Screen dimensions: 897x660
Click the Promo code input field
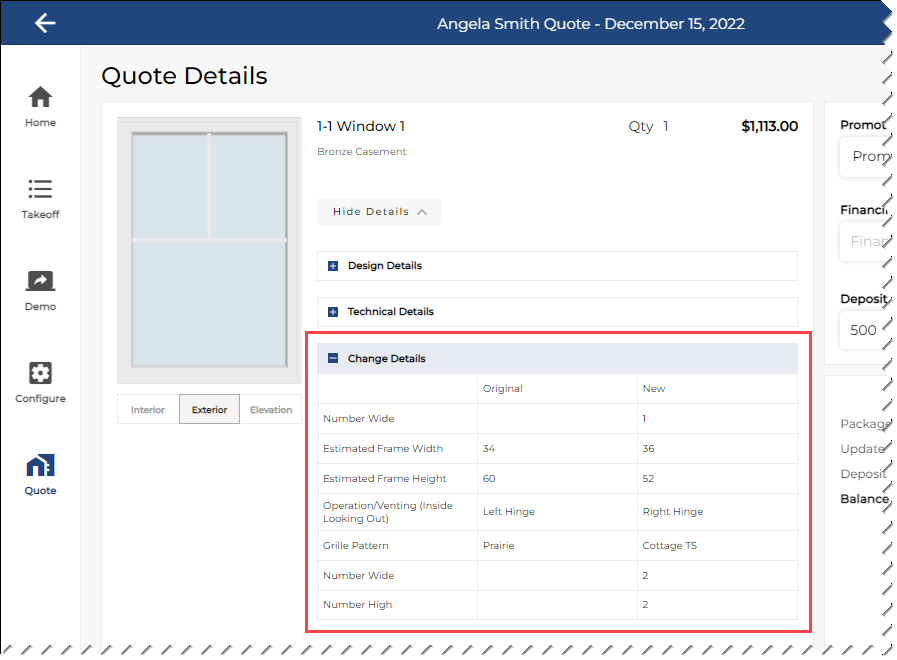tap(869, 157)
